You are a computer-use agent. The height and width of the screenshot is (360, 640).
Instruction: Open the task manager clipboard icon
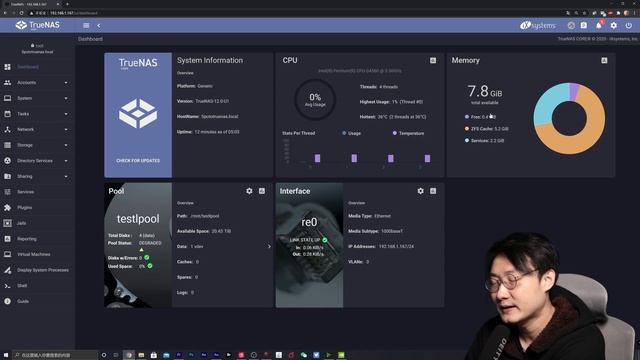coord(584,25)
